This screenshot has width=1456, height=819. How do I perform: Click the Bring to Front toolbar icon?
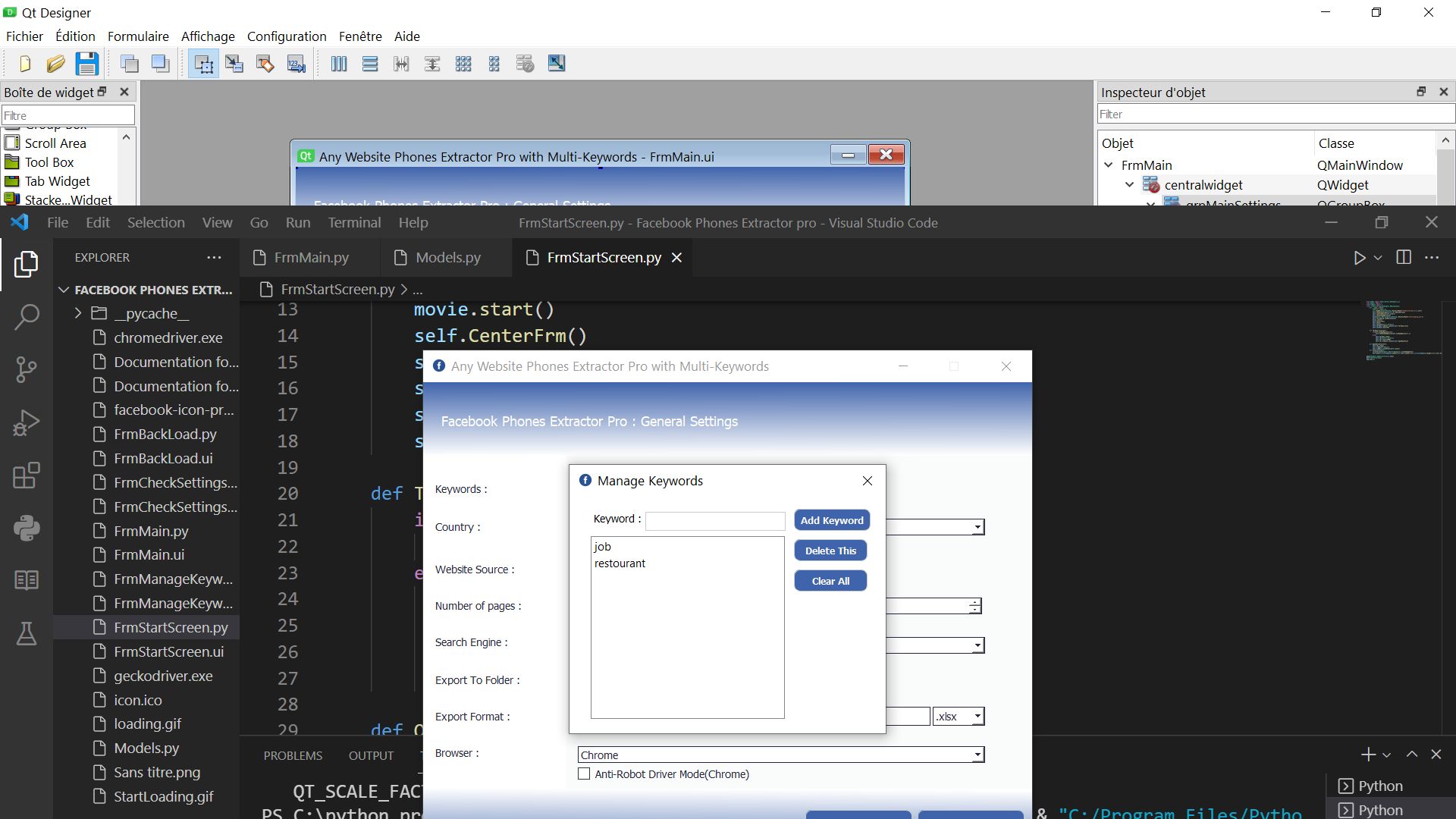click(161, 64)
